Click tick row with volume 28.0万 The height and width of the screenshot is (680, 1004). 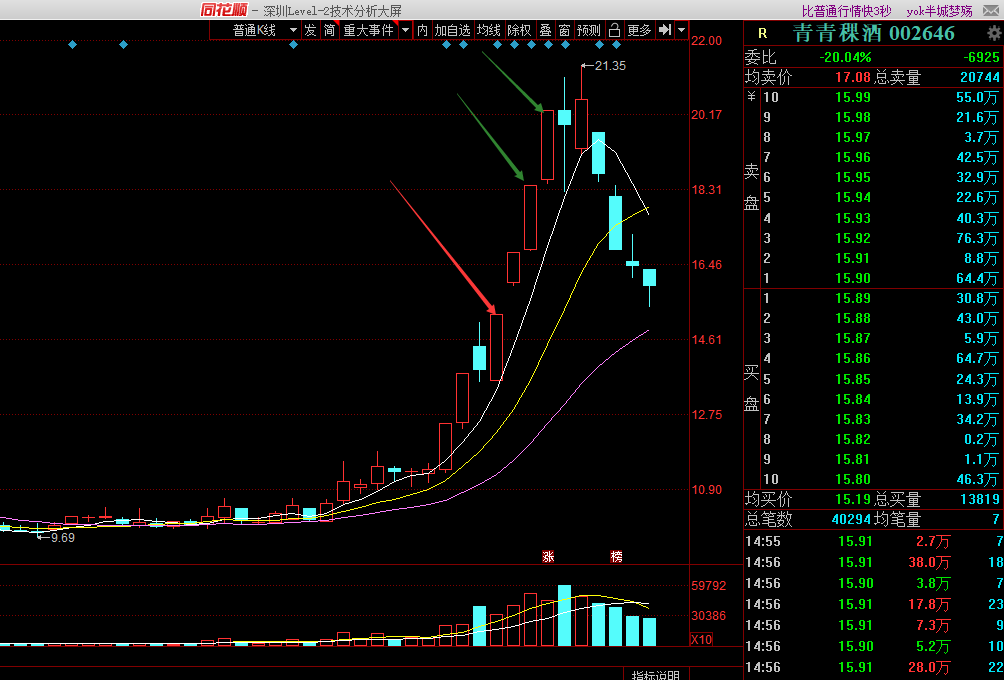pos(873,667)
